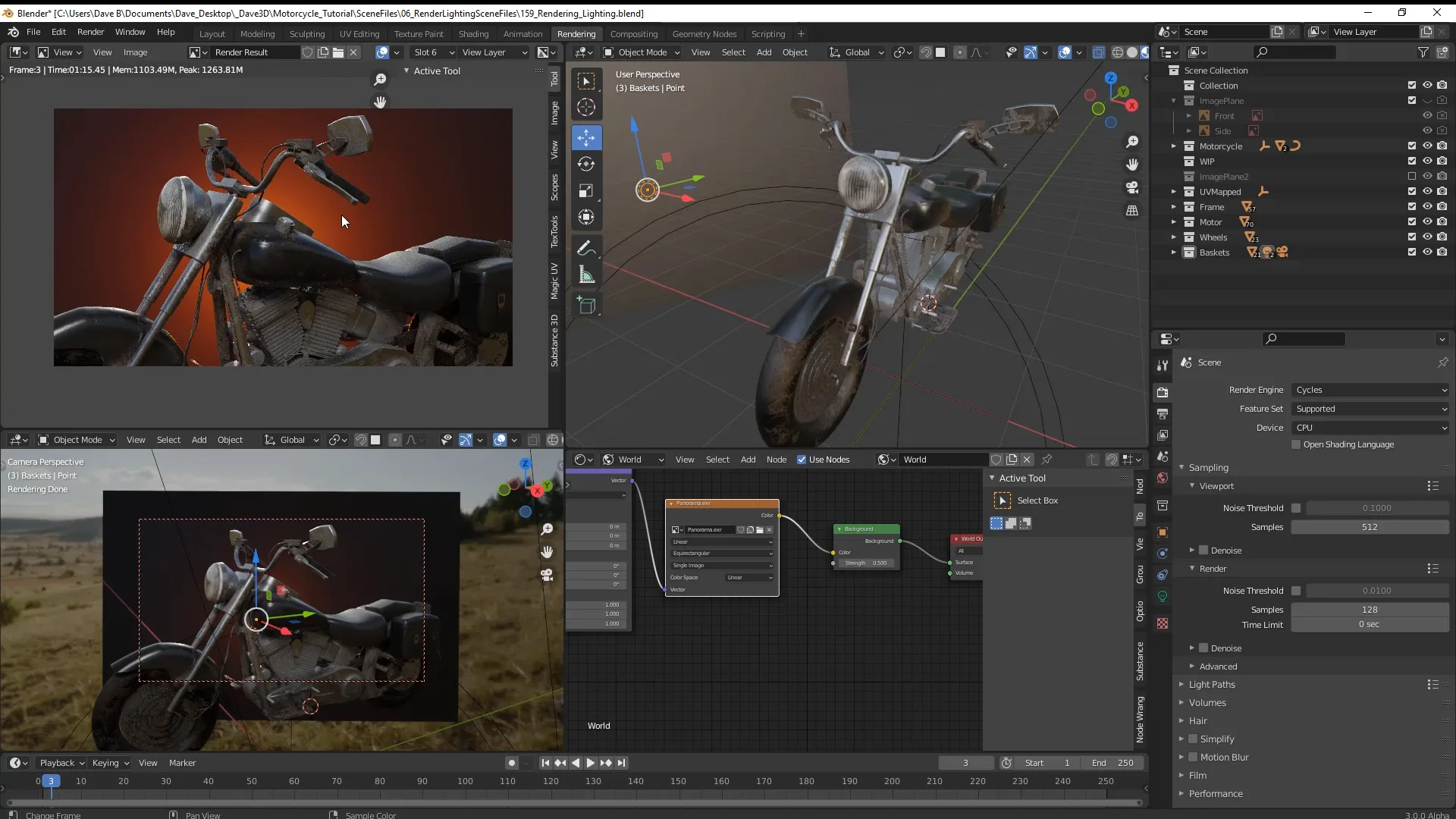Click the Denoise render properties icon

click(x=1203, y=647)
